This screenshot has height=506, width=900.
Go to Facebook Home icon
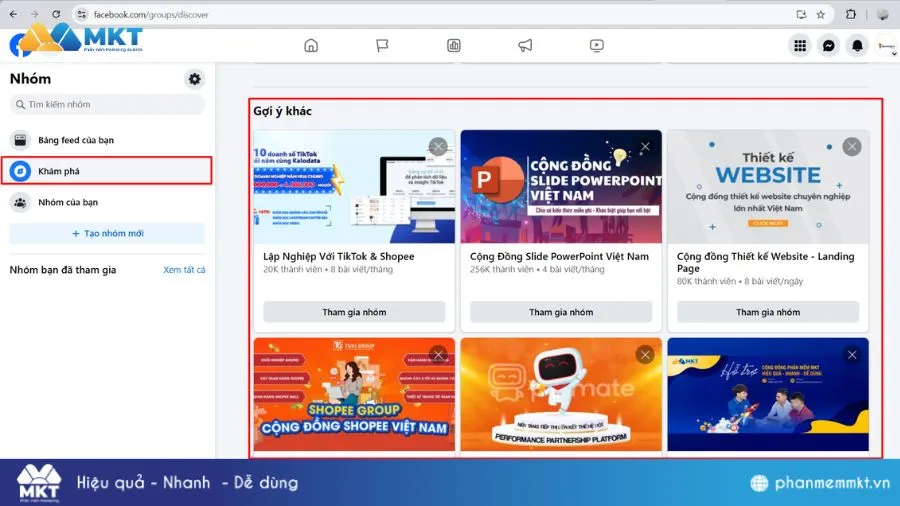(311, 45)
